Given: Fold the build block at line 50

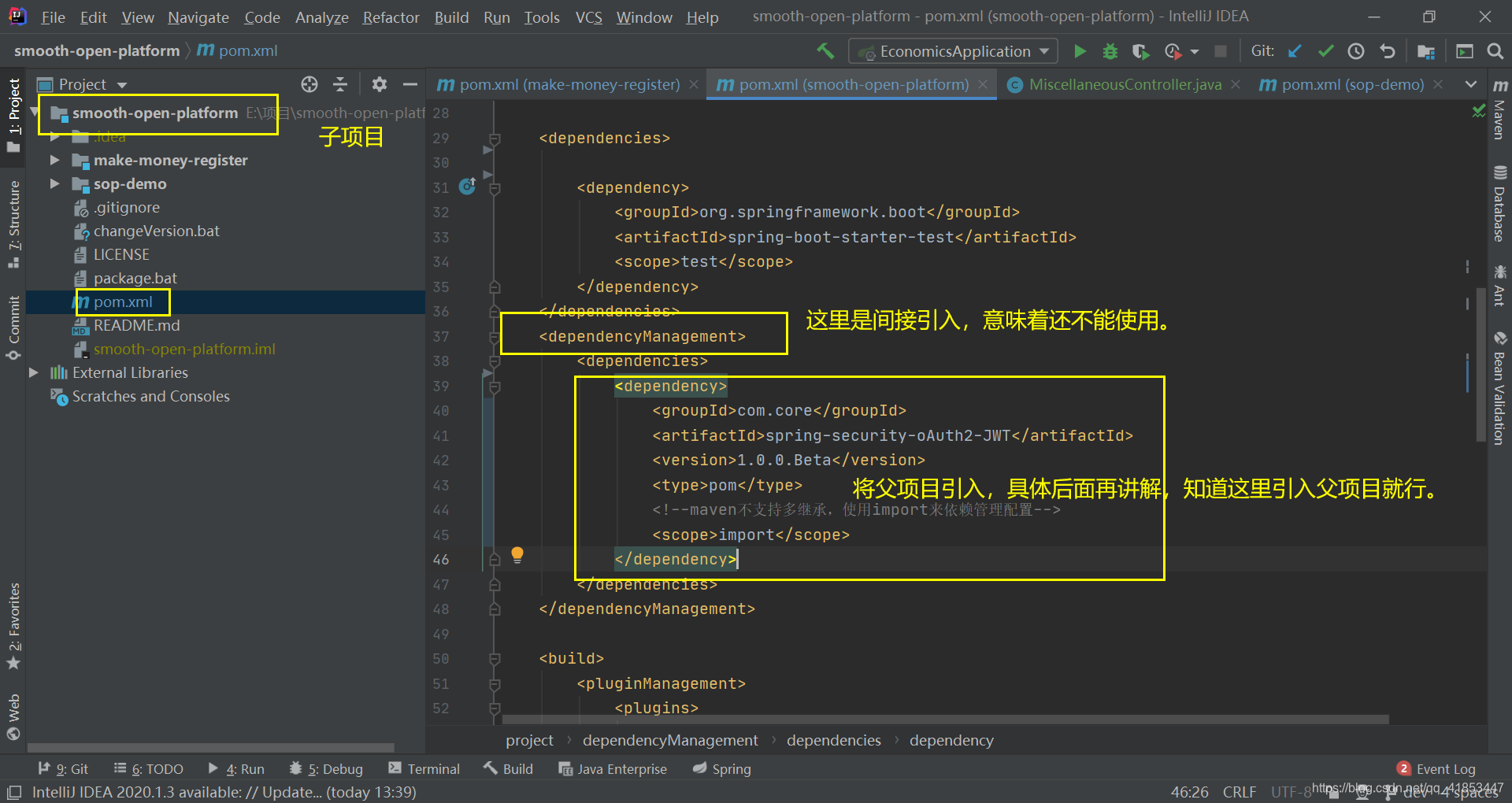Looking at the screenshot, I should pos(495,659).
